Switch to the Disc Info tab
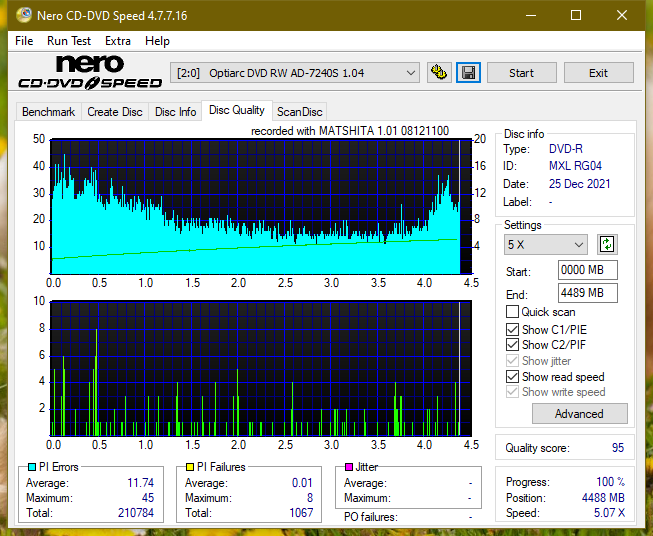 pyautogui.click(x=175, y=112)
